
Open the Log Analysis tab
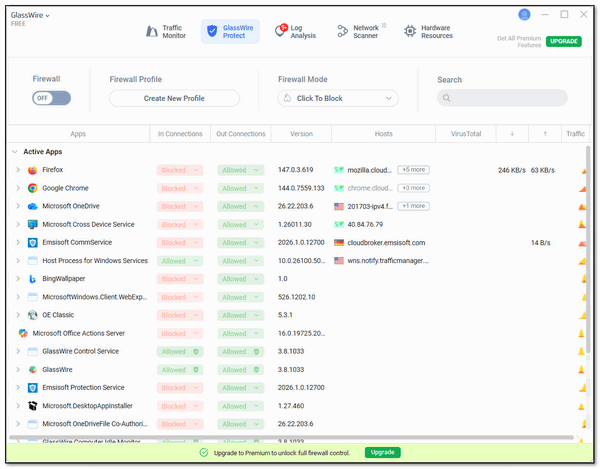295,31
